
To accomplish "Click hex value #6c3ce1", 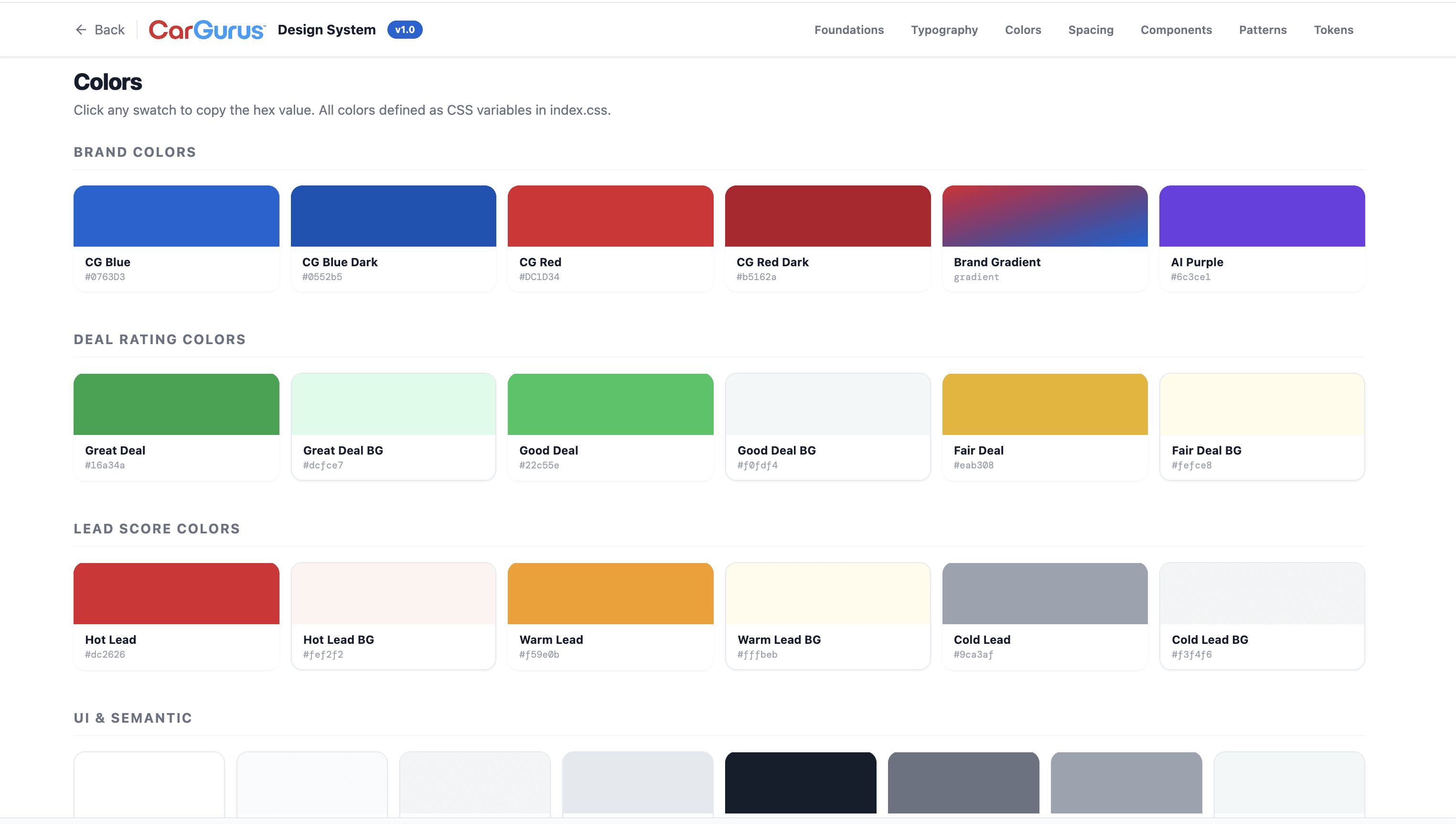I will pos(1190,277).
